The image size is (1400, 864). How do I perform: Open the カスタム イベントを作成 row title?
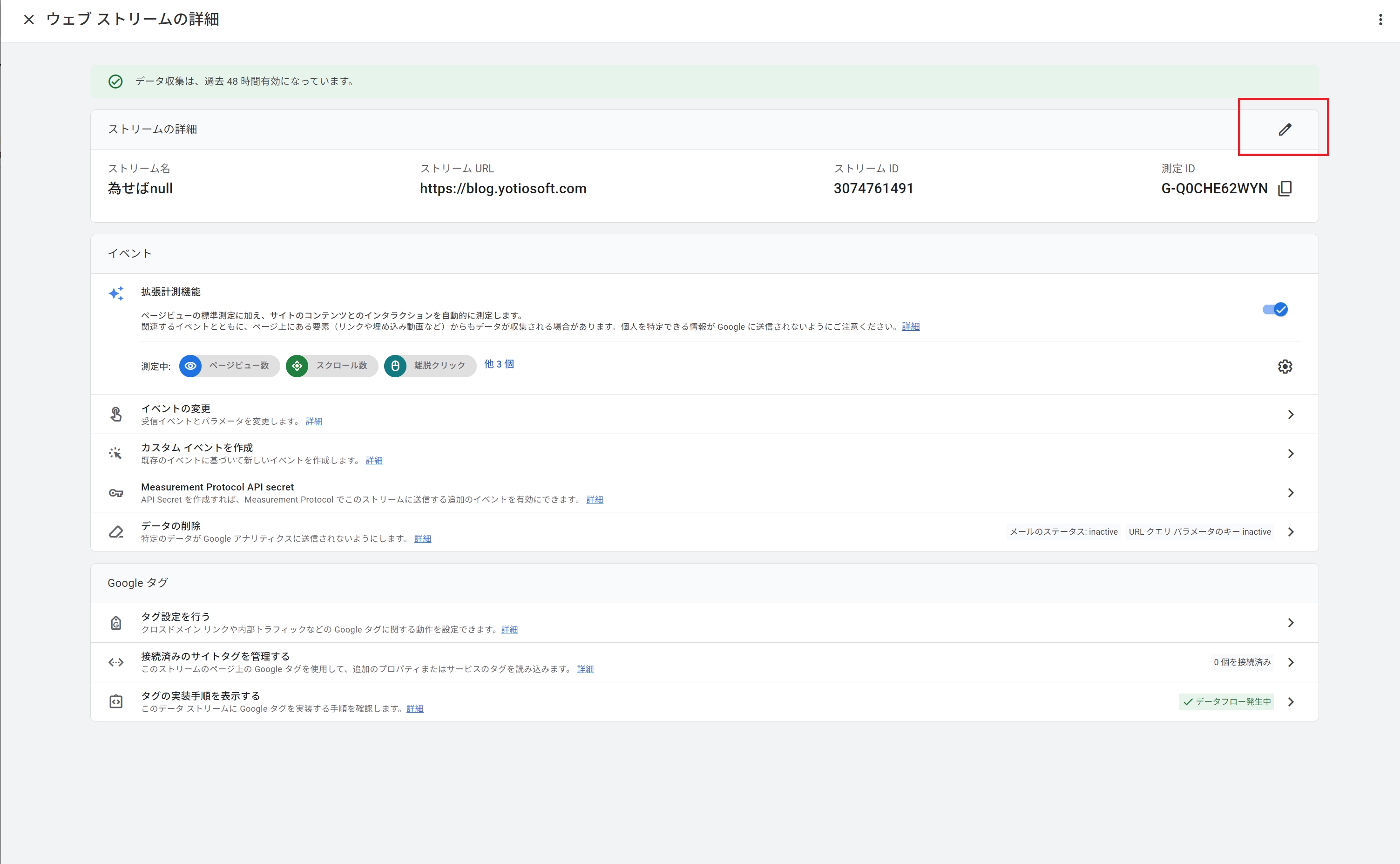197,448
